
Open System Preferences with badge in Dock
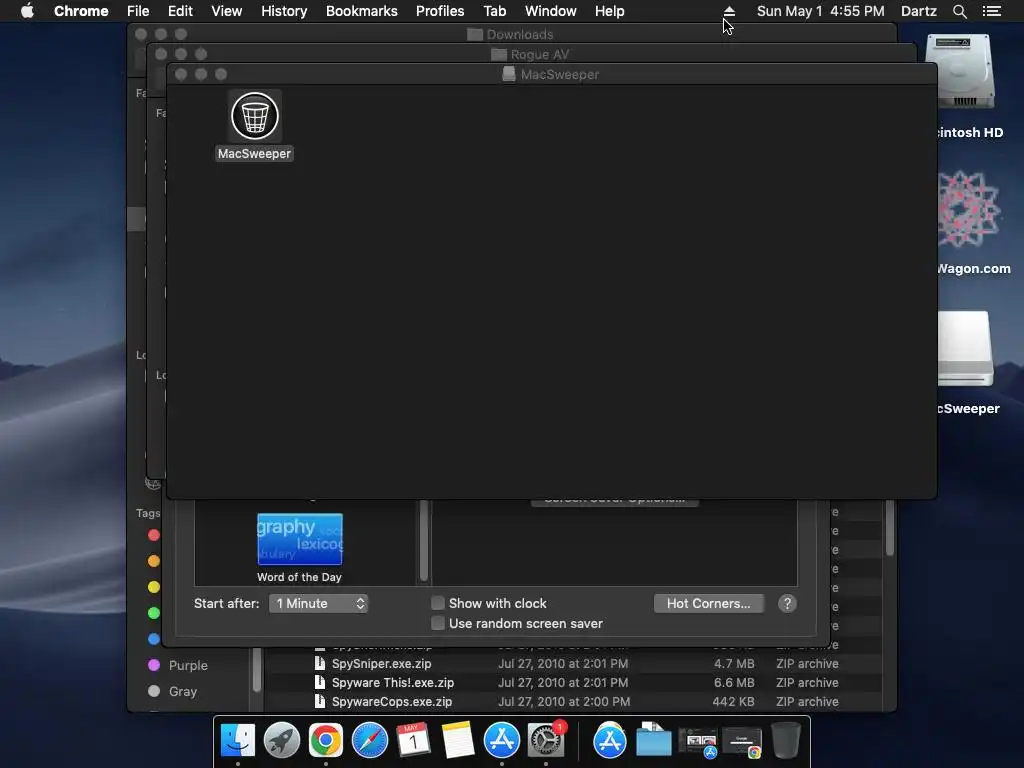click(x=546, y=741)
